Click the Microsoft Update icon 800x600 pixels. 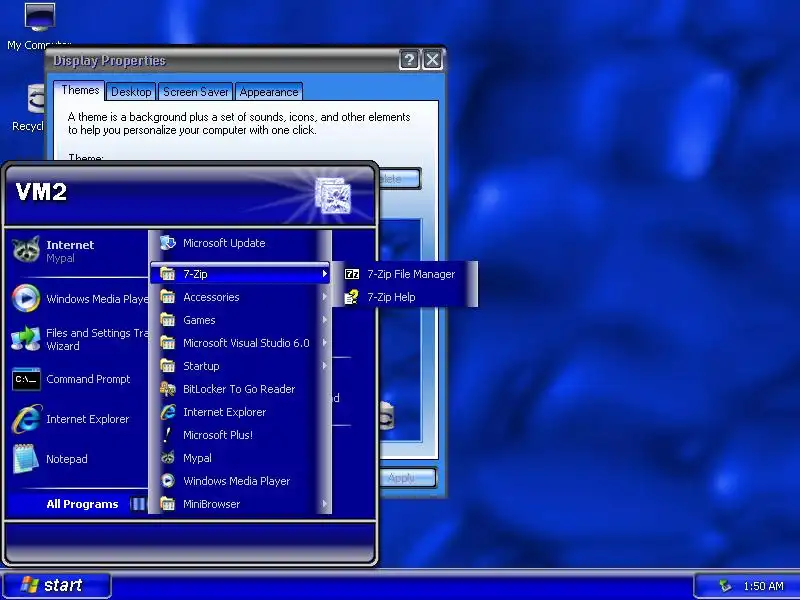[x=167, y=243]
